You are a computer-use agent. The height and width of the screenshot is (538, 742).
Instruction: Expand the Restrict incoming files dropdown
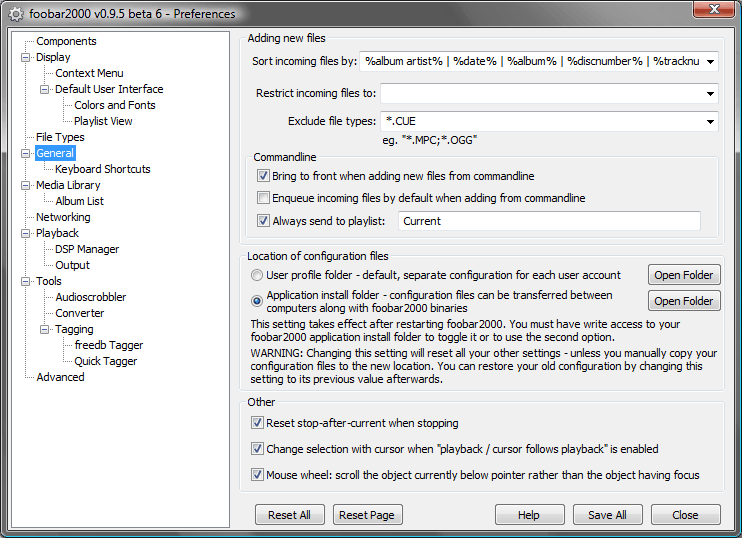(x=709, y=93)
